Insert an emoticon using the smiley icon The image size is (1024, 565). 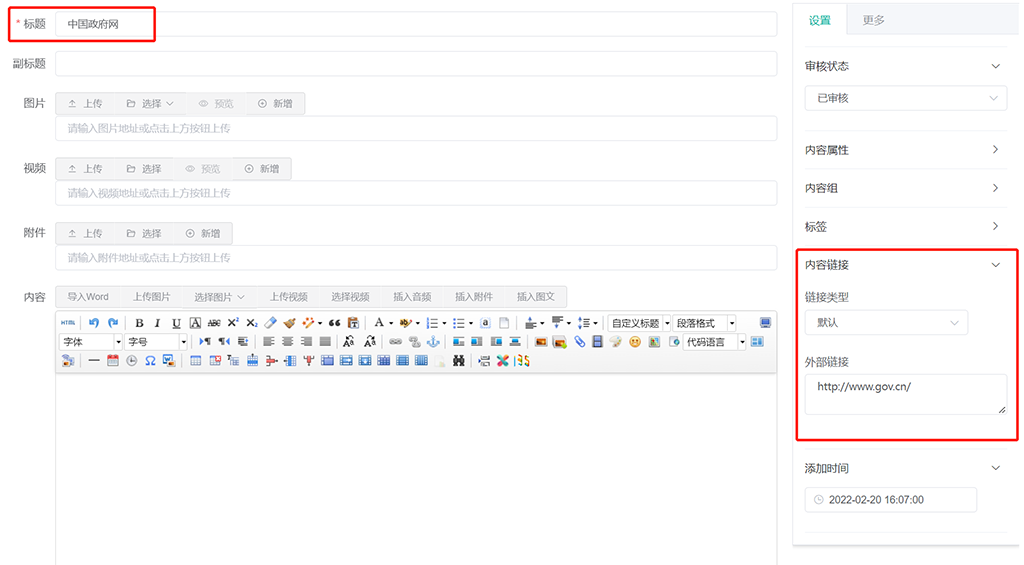point(635,342)
